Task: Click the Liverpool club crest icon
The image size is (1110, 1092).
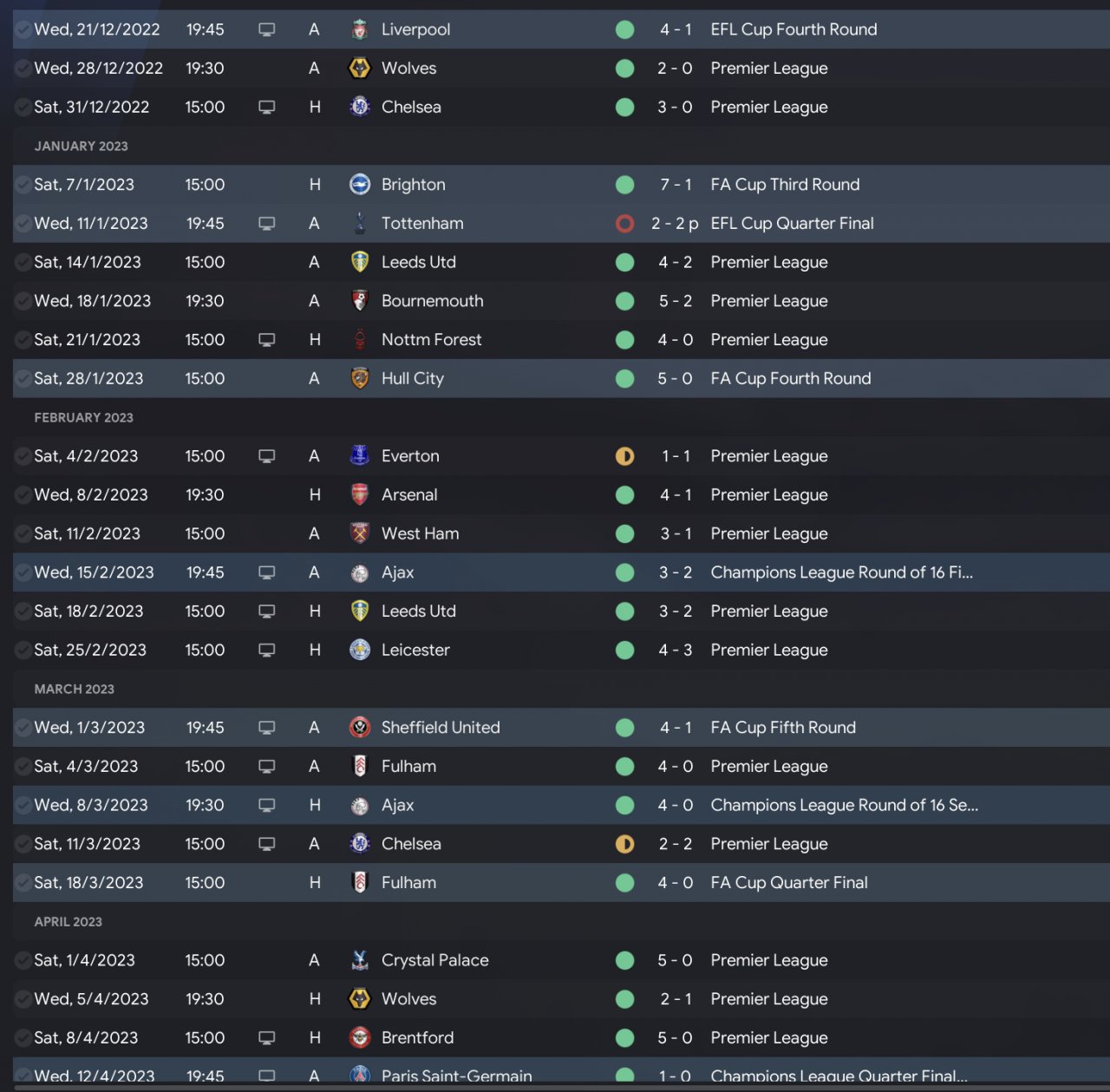Action: pyautogui.click(x=360, y=29)
